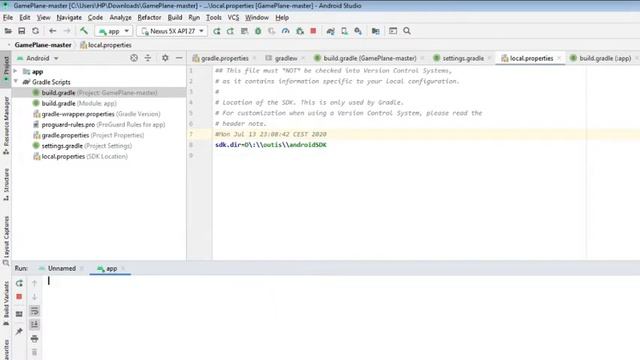
Task: Select settings.gradle in project tree
Action: [82, 146]
